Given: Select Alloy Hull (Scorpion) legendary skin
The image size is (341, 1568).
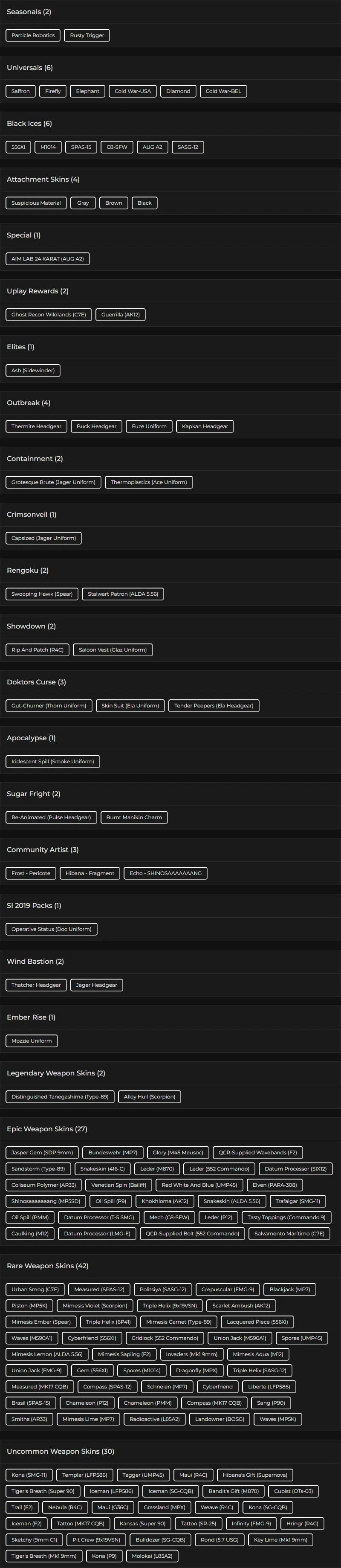Looking at the screenshot, I should tap(149, 1097).
